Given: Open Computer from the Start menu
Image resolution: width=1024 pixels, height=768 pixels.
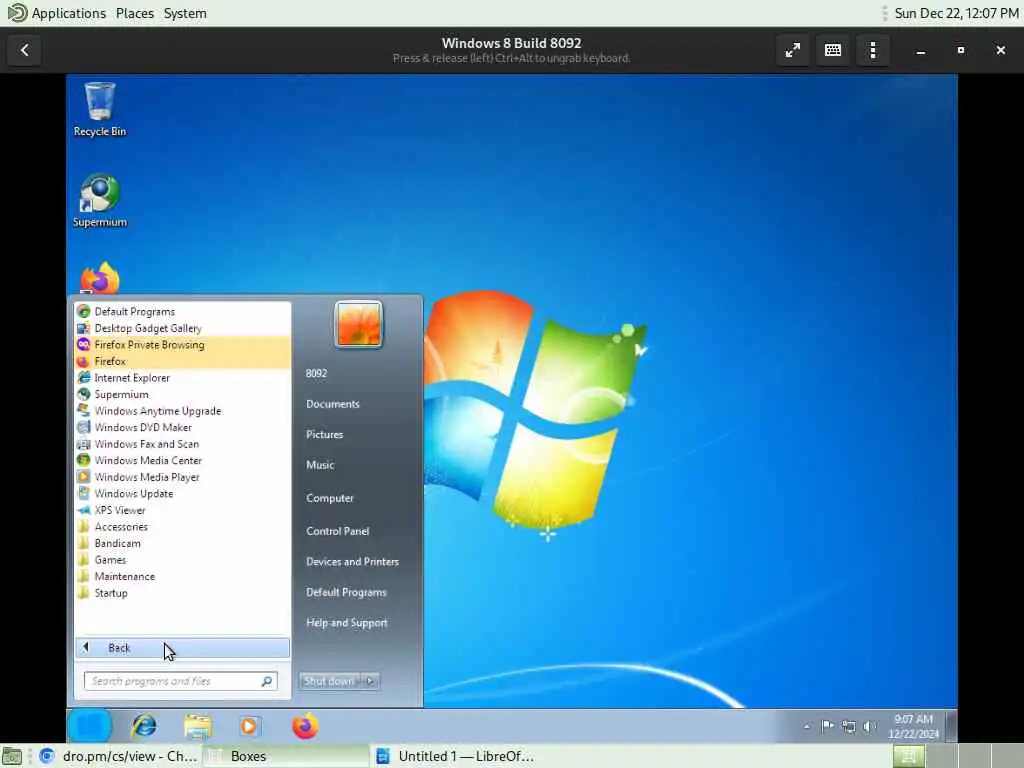Looking at the screenshot, I should click(x=330, y=498).
